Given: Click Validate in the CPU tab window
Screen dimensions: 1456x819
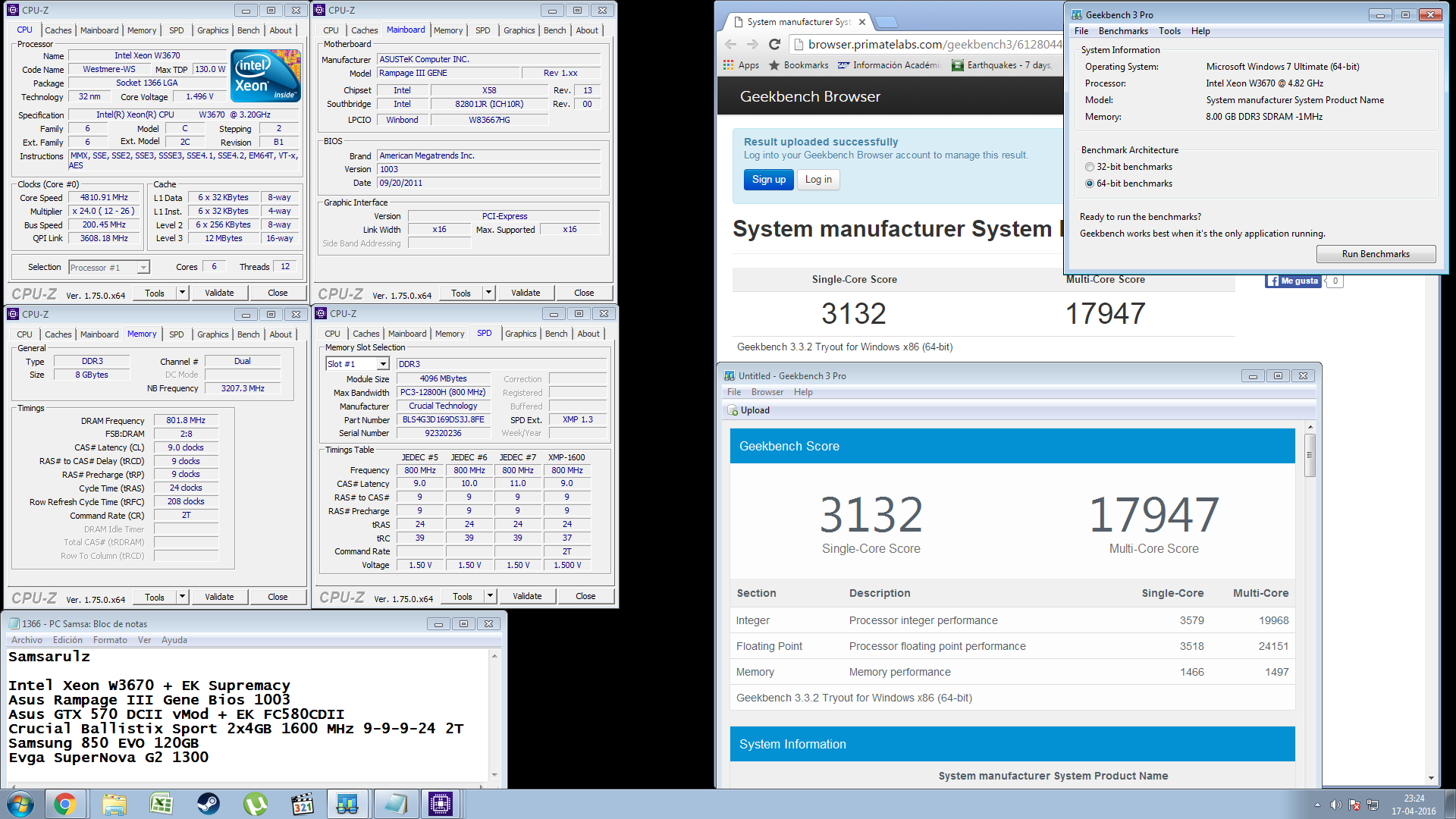Looking at the screenshot, I should [219, 293].
